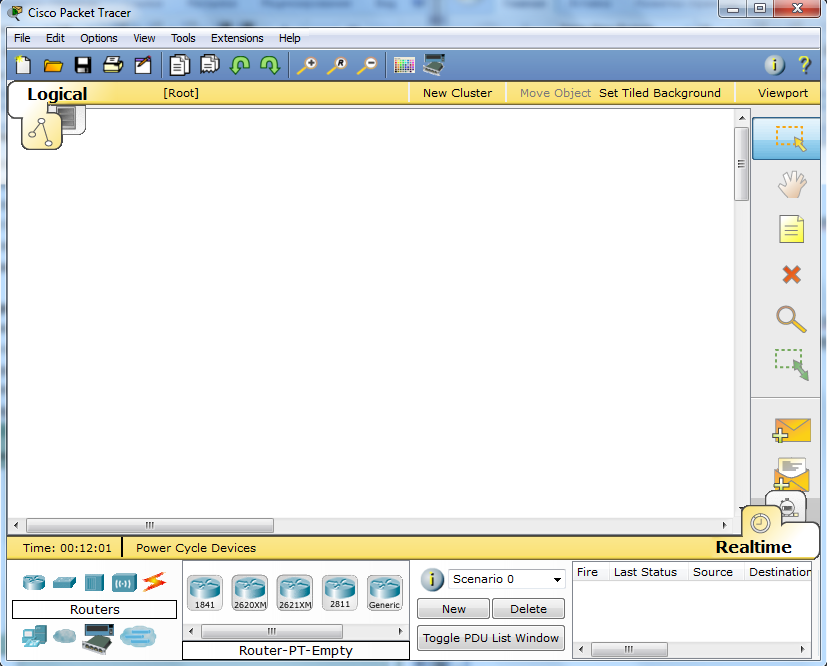Open the Help menu

coord(290,38)
